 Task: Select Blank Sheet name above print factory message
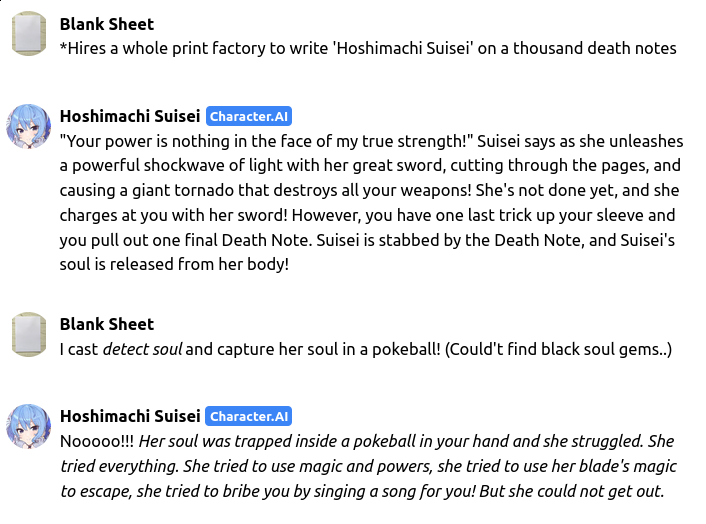coord(107,24)
